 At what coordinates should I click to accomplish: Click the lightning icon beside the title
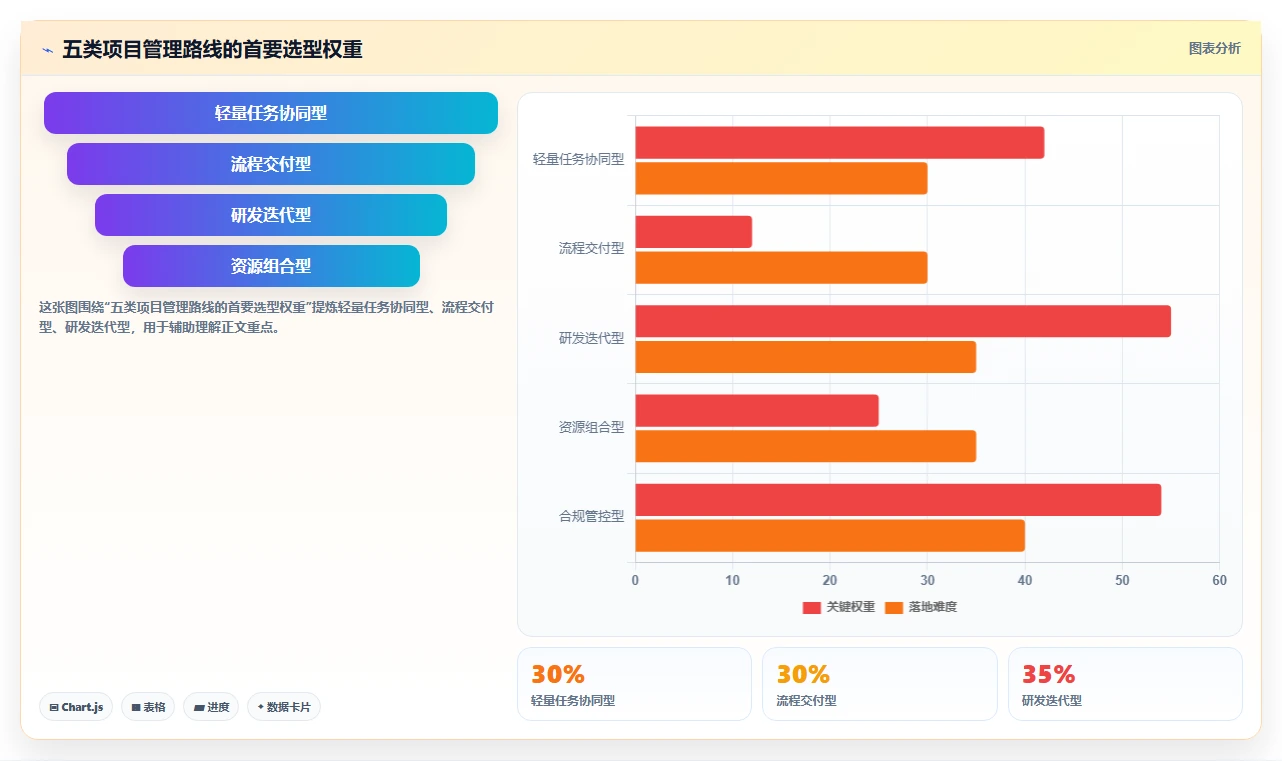[x=47, y=50]
